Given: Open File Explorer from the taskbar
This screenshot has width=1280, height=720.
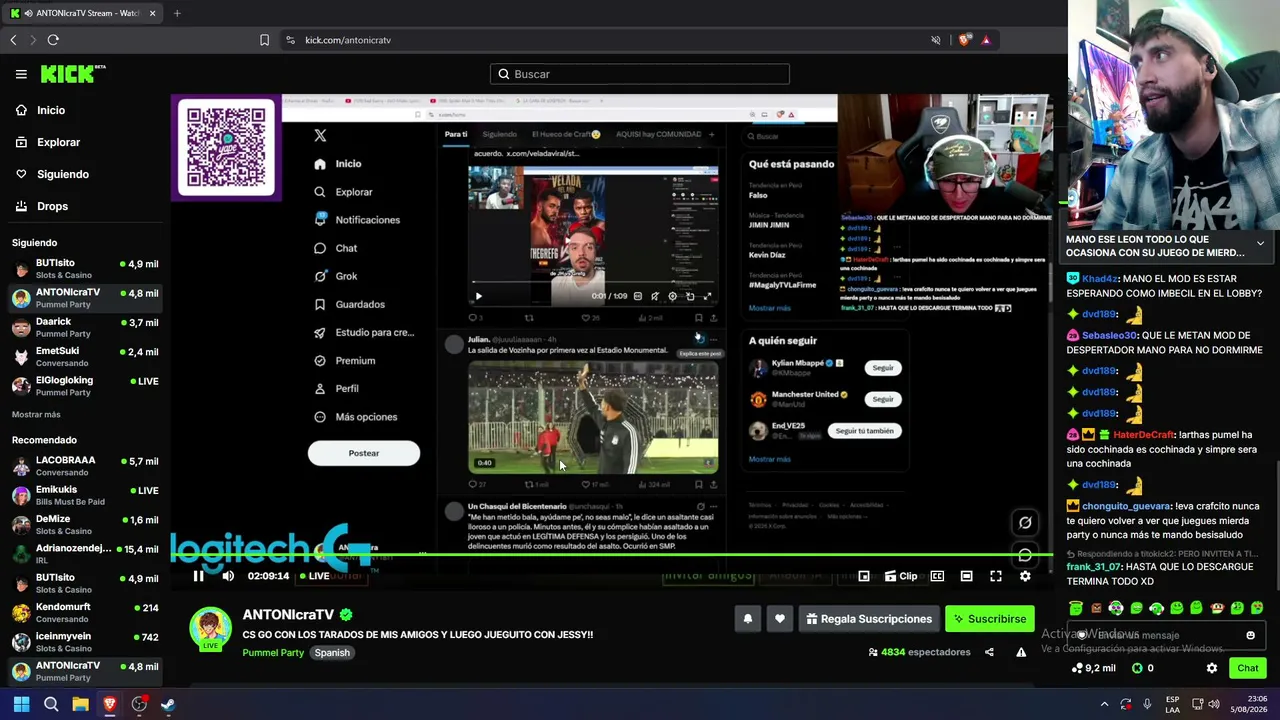Looking at the screenshot, I should tap(80, 704).
